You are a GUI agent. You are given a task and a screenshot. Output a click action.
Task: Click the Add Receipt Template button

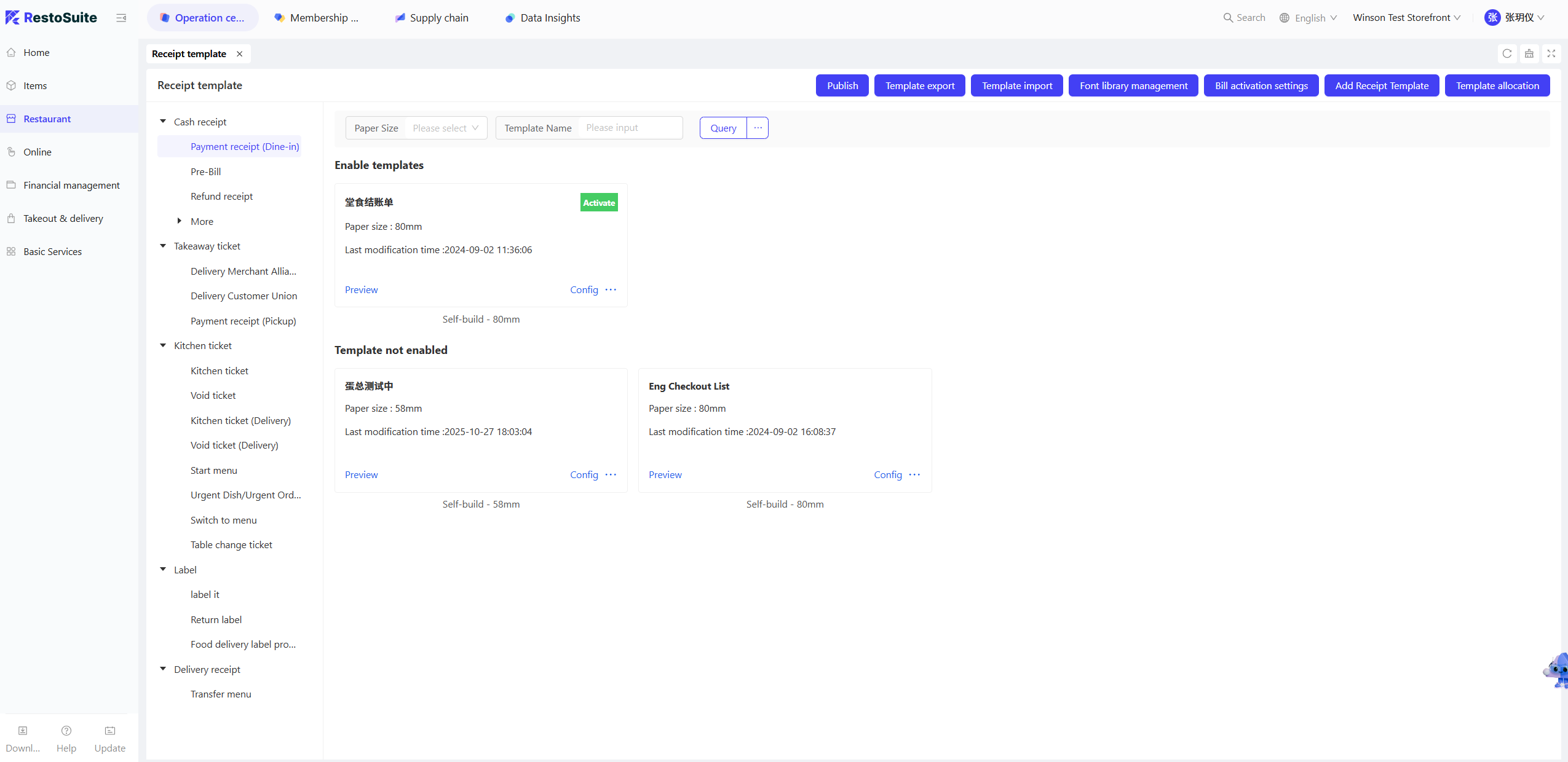click(x=1381, y=85)
